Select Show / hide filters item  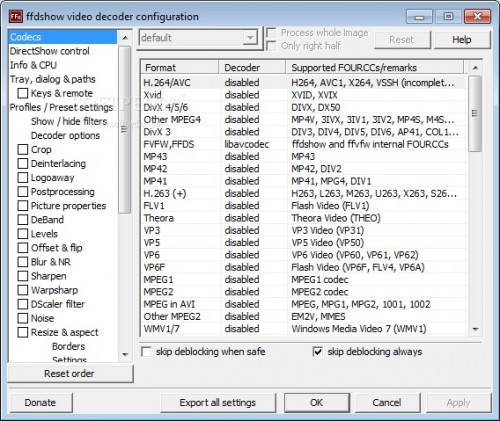(x=69, y=121)
